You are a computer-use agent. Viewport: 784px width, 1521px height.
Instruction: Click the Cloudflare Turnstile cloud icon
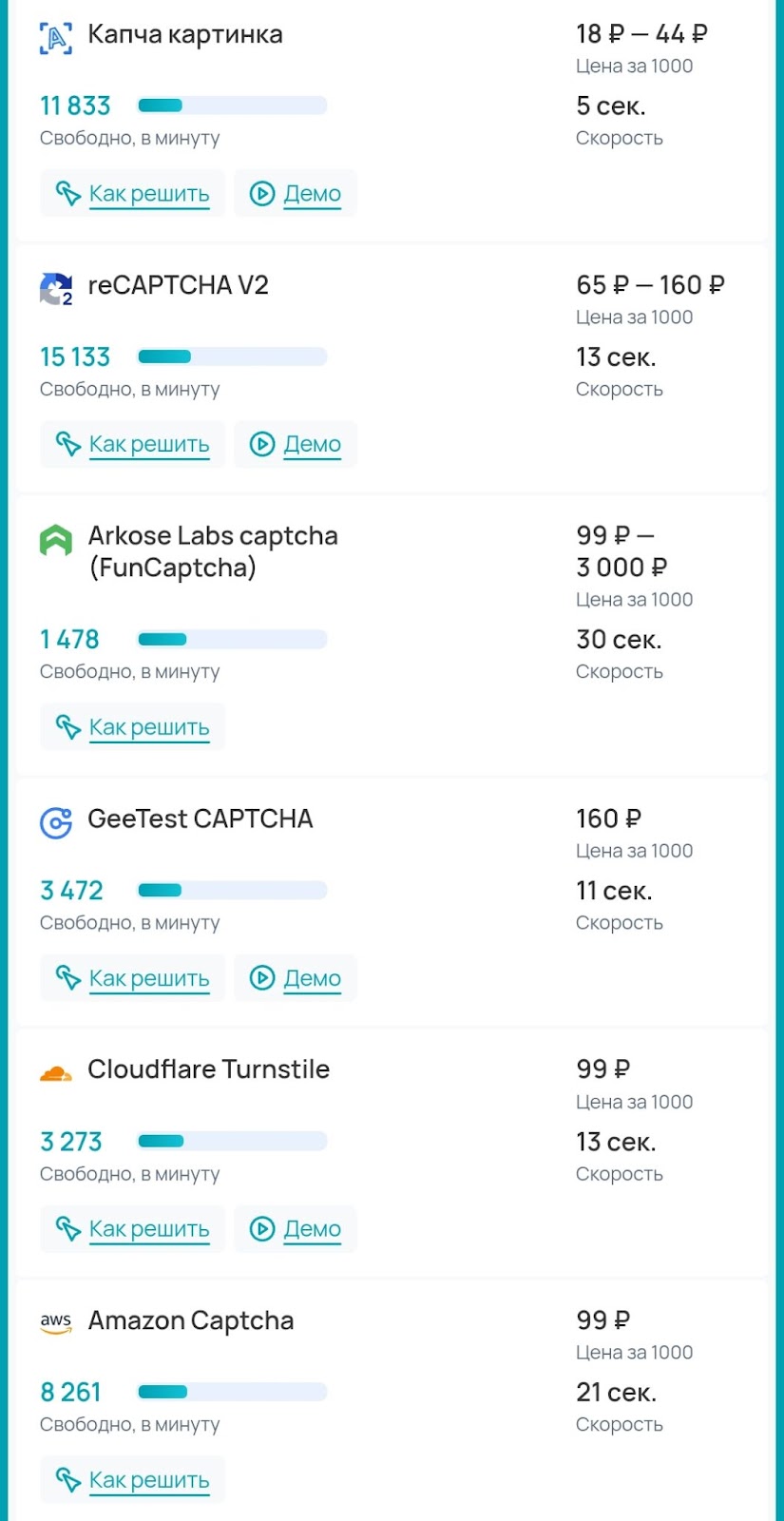55,1074
